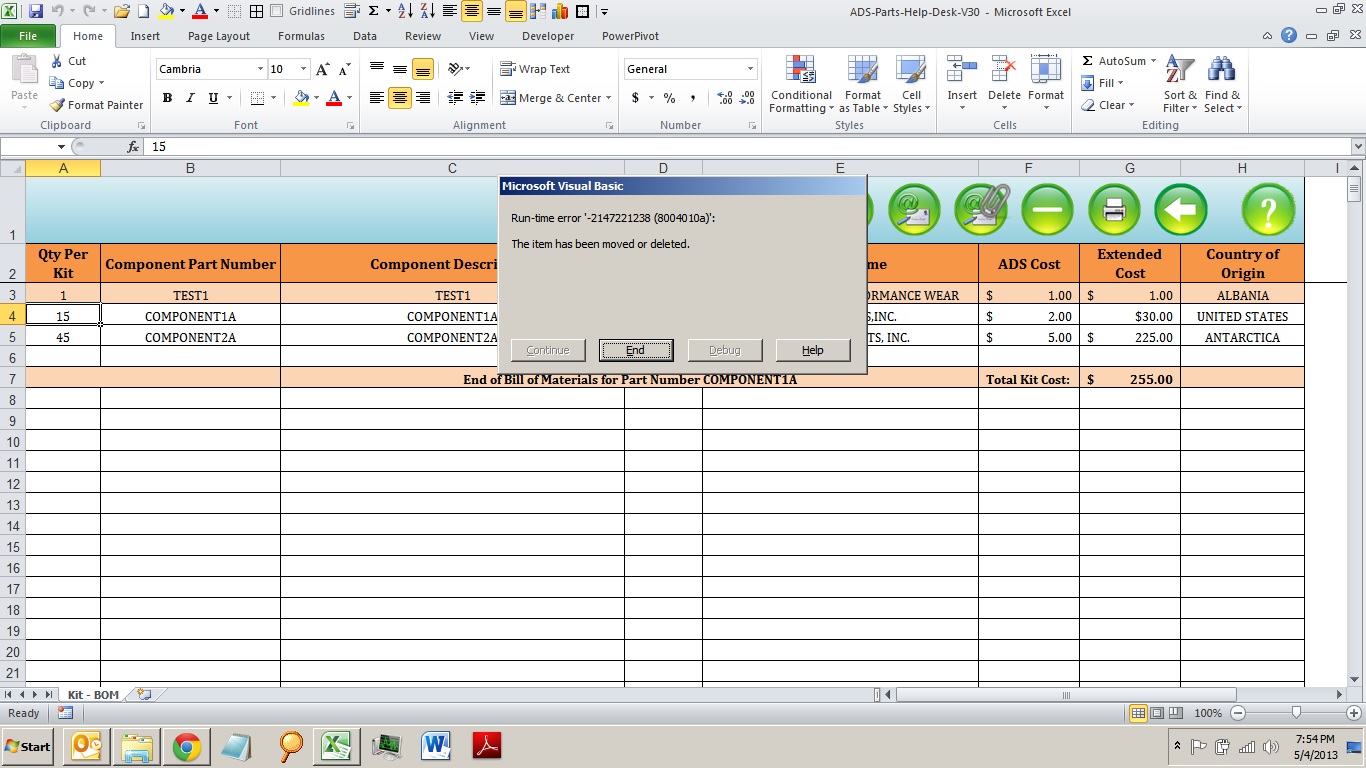Open Adobe Reader from the taskbar
Image resolution: width=1366 pixels, height=768 pixels.
pos(485,746)
